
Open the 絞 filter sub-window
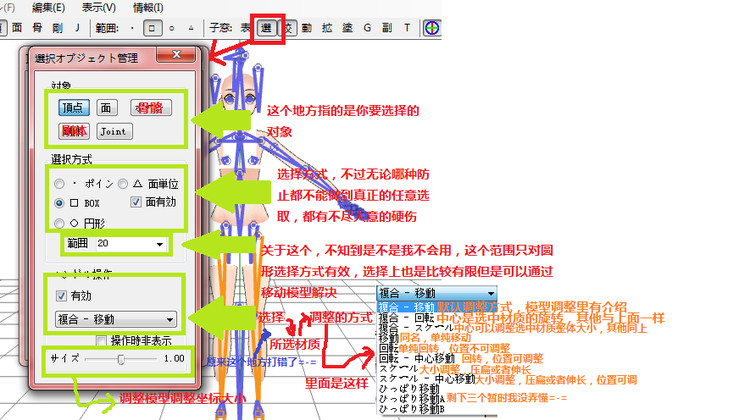[288, 28]
